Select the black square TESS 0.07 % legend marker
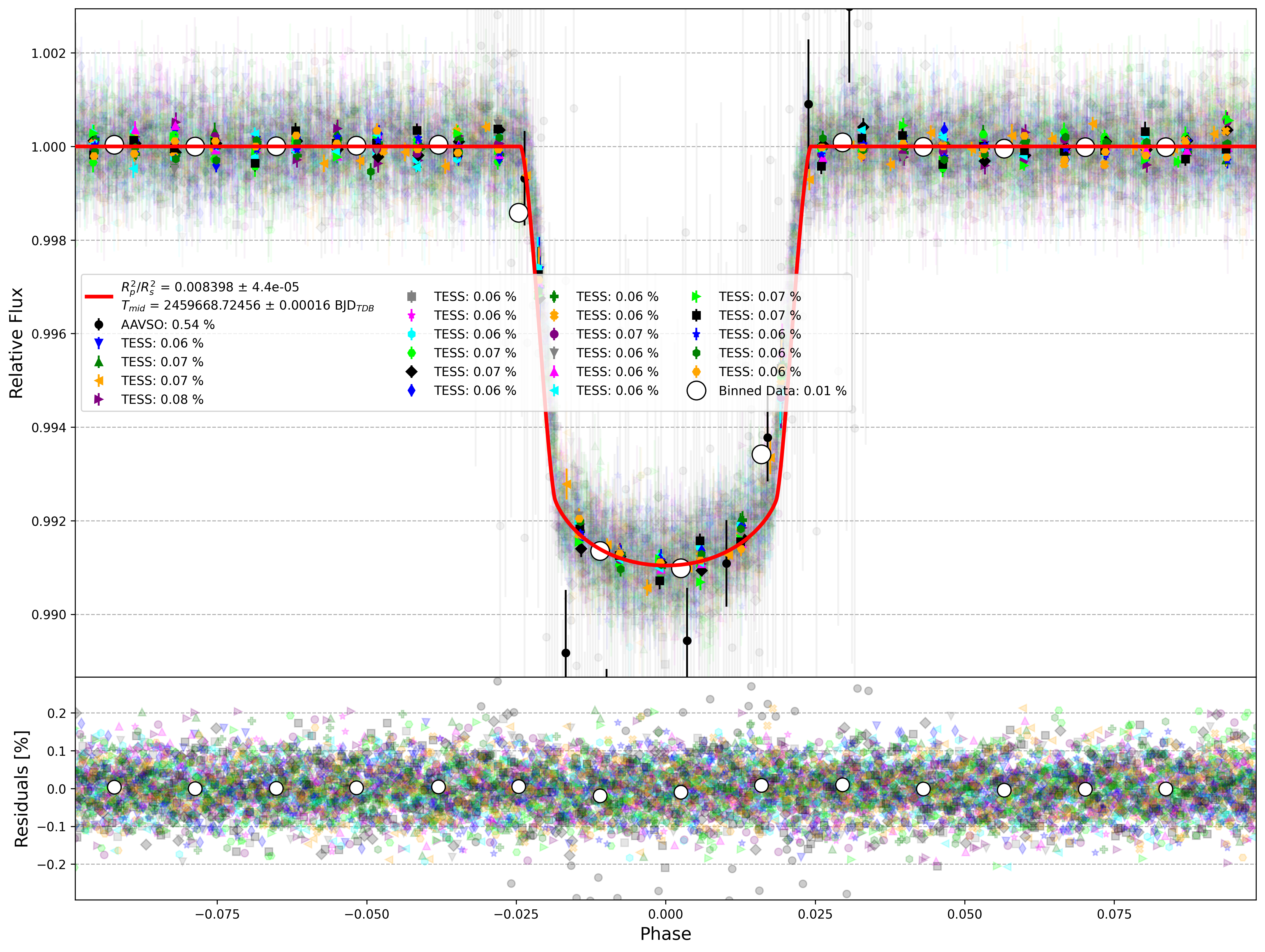Image resolution: width=1265 pixels, height=952 pixels. [696, 315]
